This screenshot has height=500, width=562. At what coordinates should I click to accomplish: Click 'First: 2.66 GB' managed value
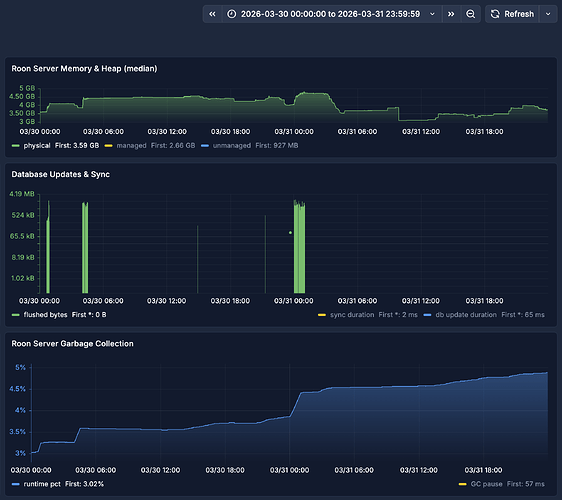[173, 146]
